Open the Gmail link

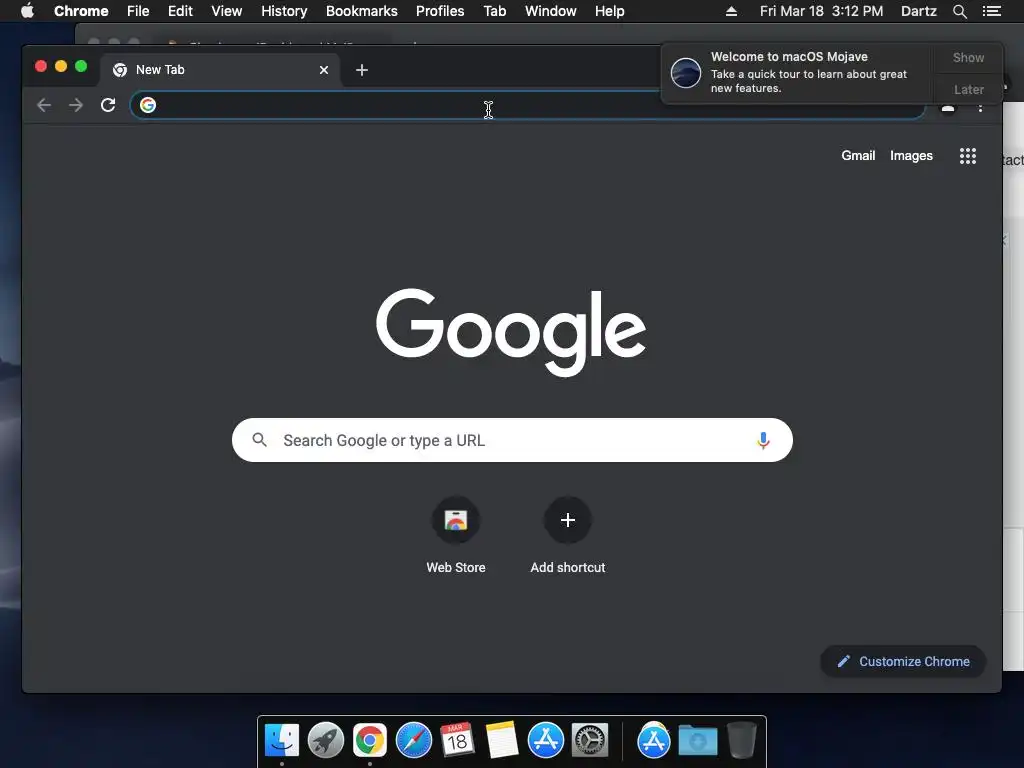click(858, 155)
